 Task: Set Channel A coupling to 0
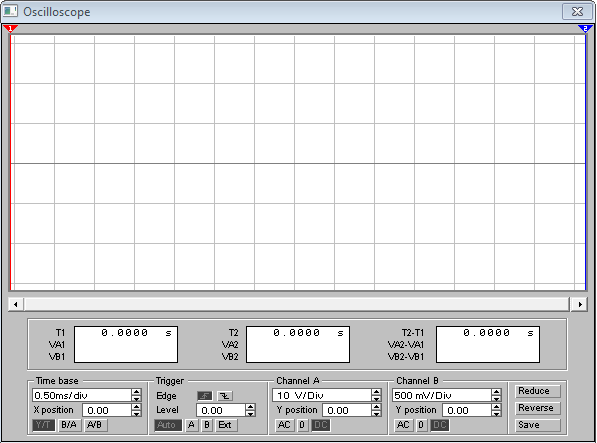point(302,425)
